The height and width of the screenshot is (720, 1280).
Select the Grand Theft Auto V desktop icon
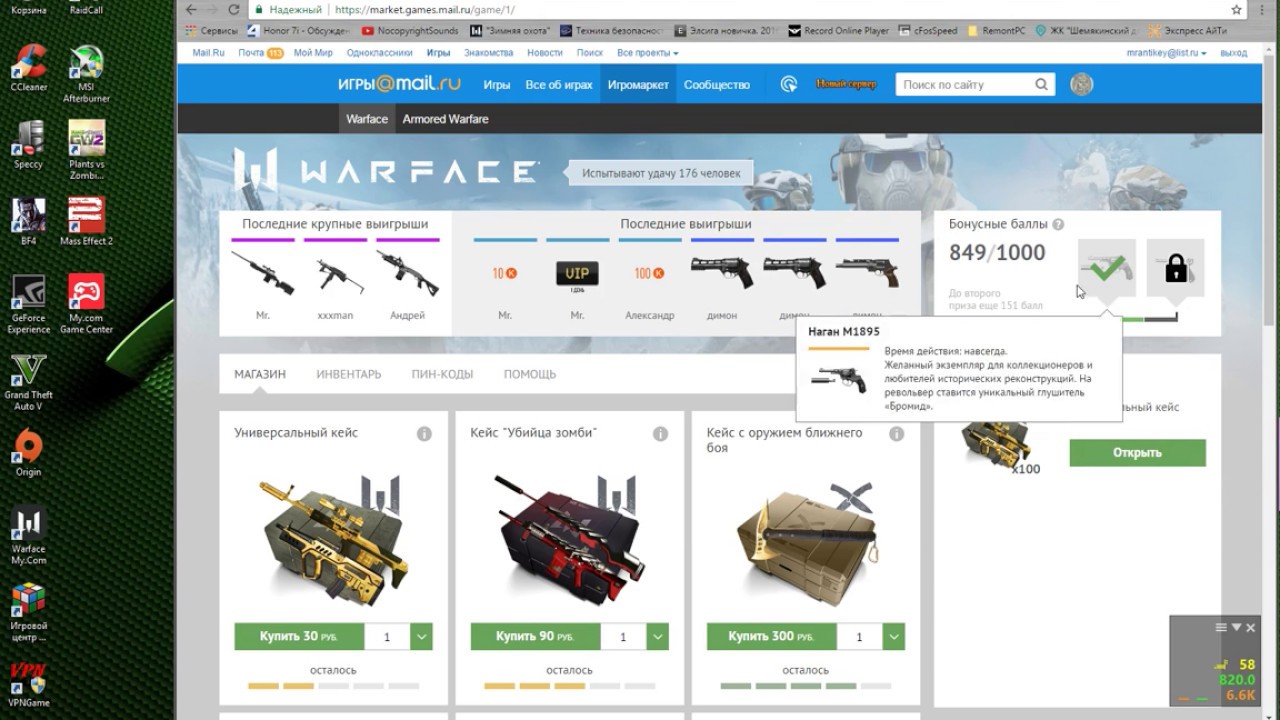tap(29, 381)
